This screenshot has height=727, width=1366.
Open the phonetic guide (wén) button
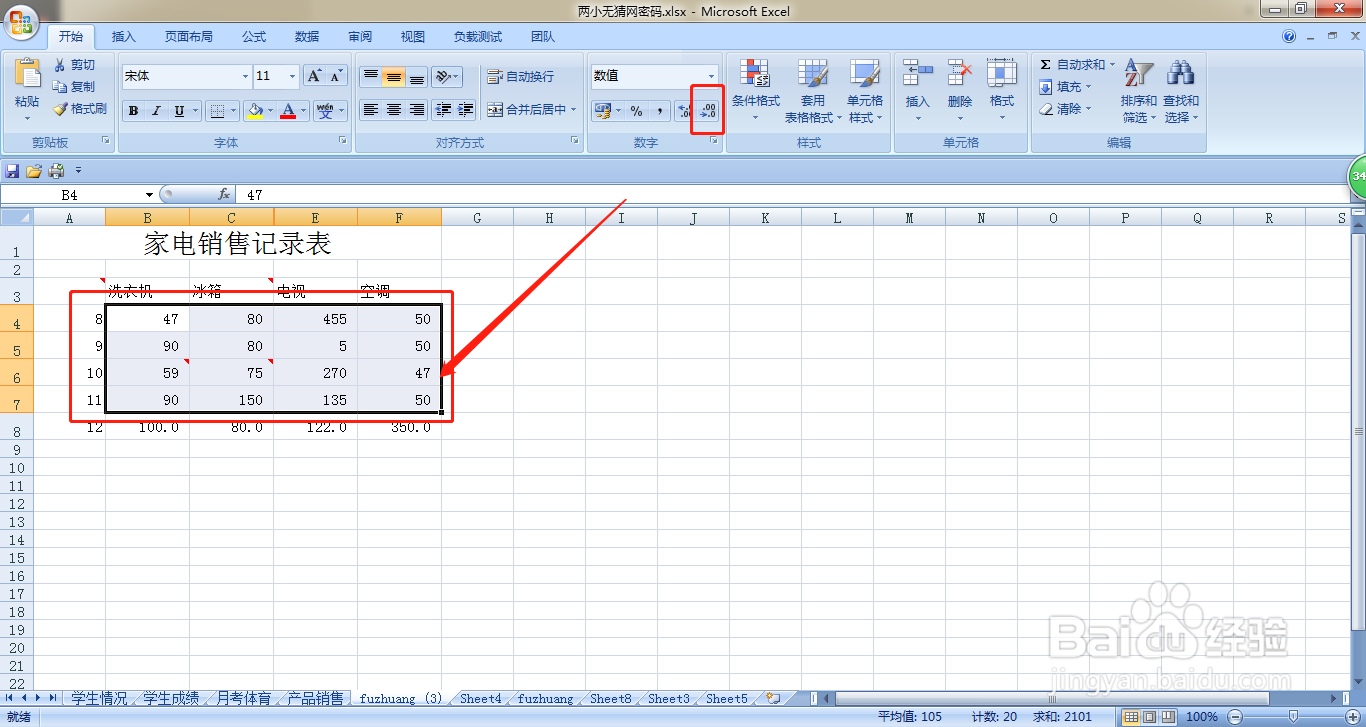[325, 110]
